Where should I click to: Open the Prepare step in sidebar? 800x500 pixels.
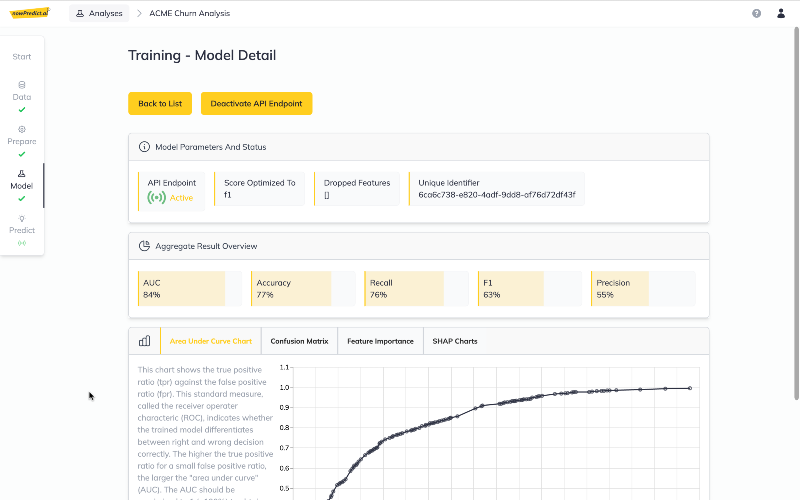tap(21, 141)
